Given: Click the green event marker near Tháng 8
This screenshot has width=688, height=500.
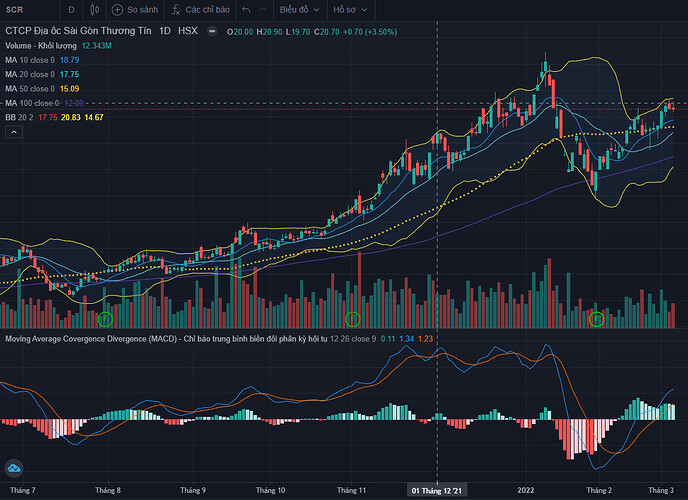Looking at the screenshot, I should (x=105, y=319).
